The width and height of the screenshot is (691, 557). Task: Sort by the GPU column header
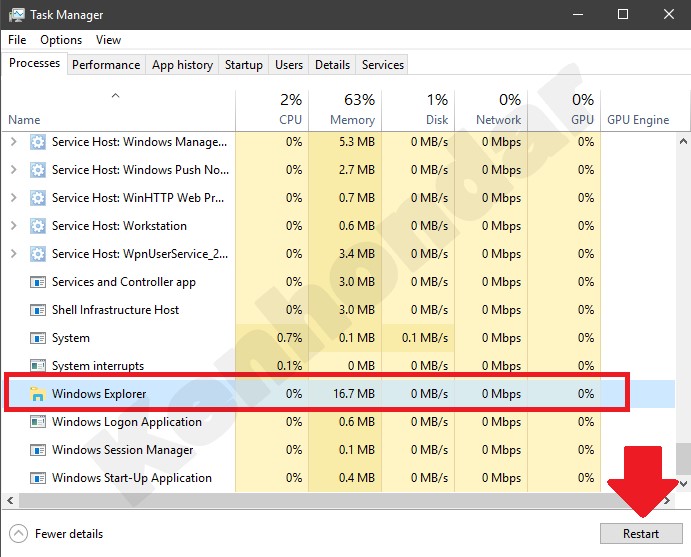pos(564,111)
